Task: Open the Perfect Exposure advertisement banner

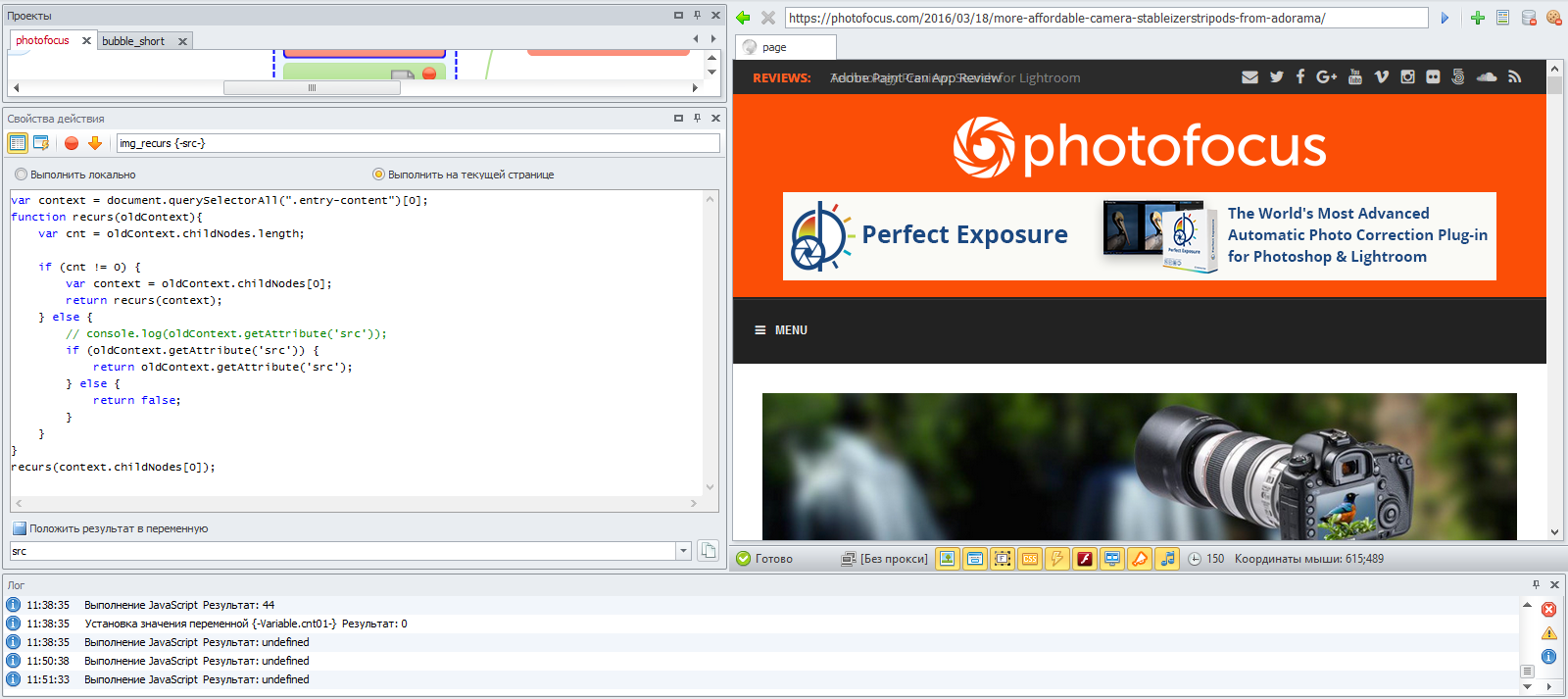Action: (1140, 236)
